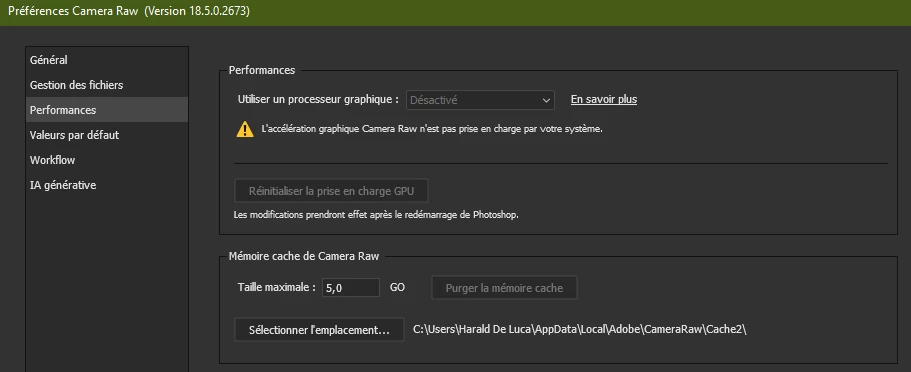Open the IA générative section
911x372 pixels.
[107, 185]
